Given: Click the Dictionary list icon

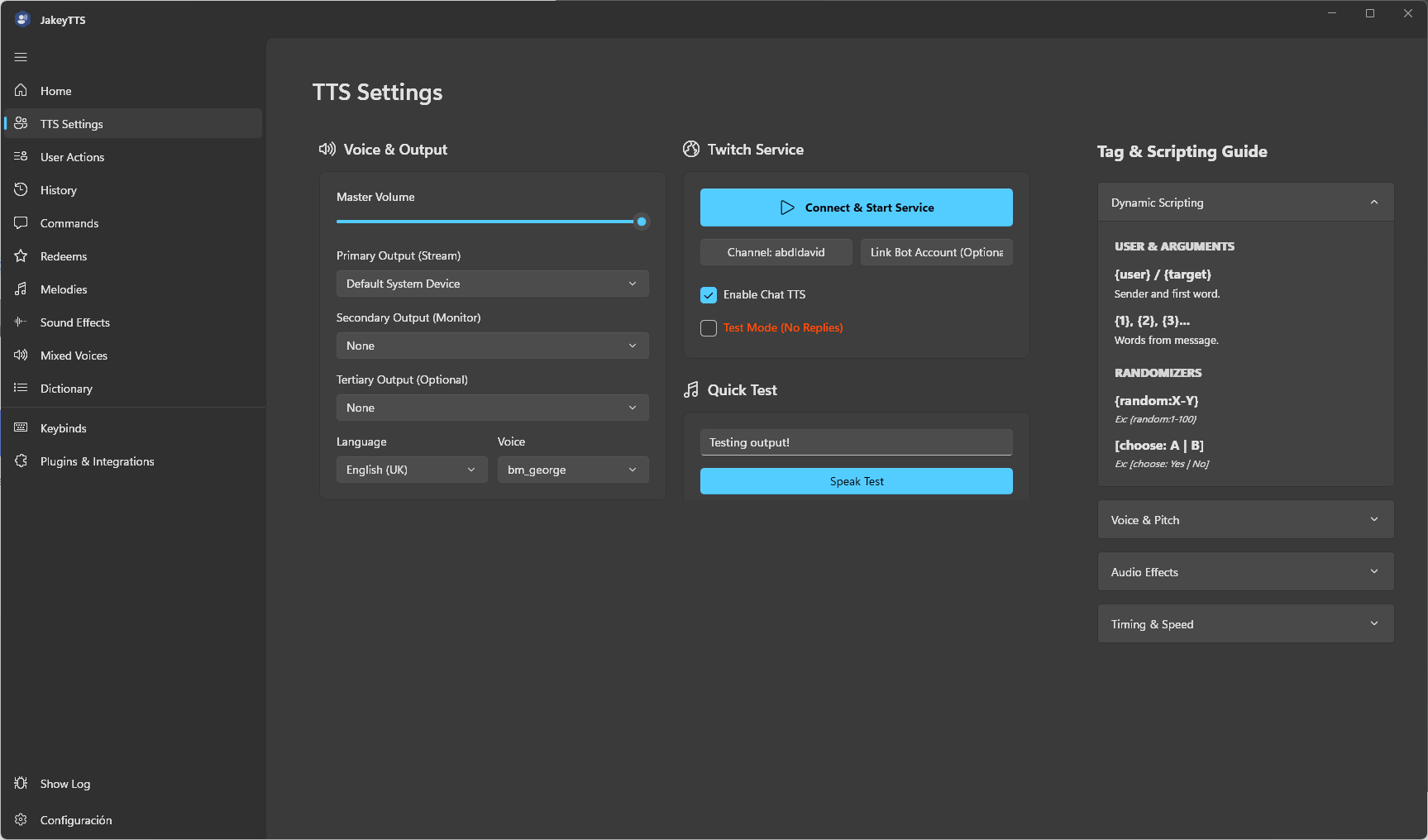Looking at the screenshot, I should [21, 388].
